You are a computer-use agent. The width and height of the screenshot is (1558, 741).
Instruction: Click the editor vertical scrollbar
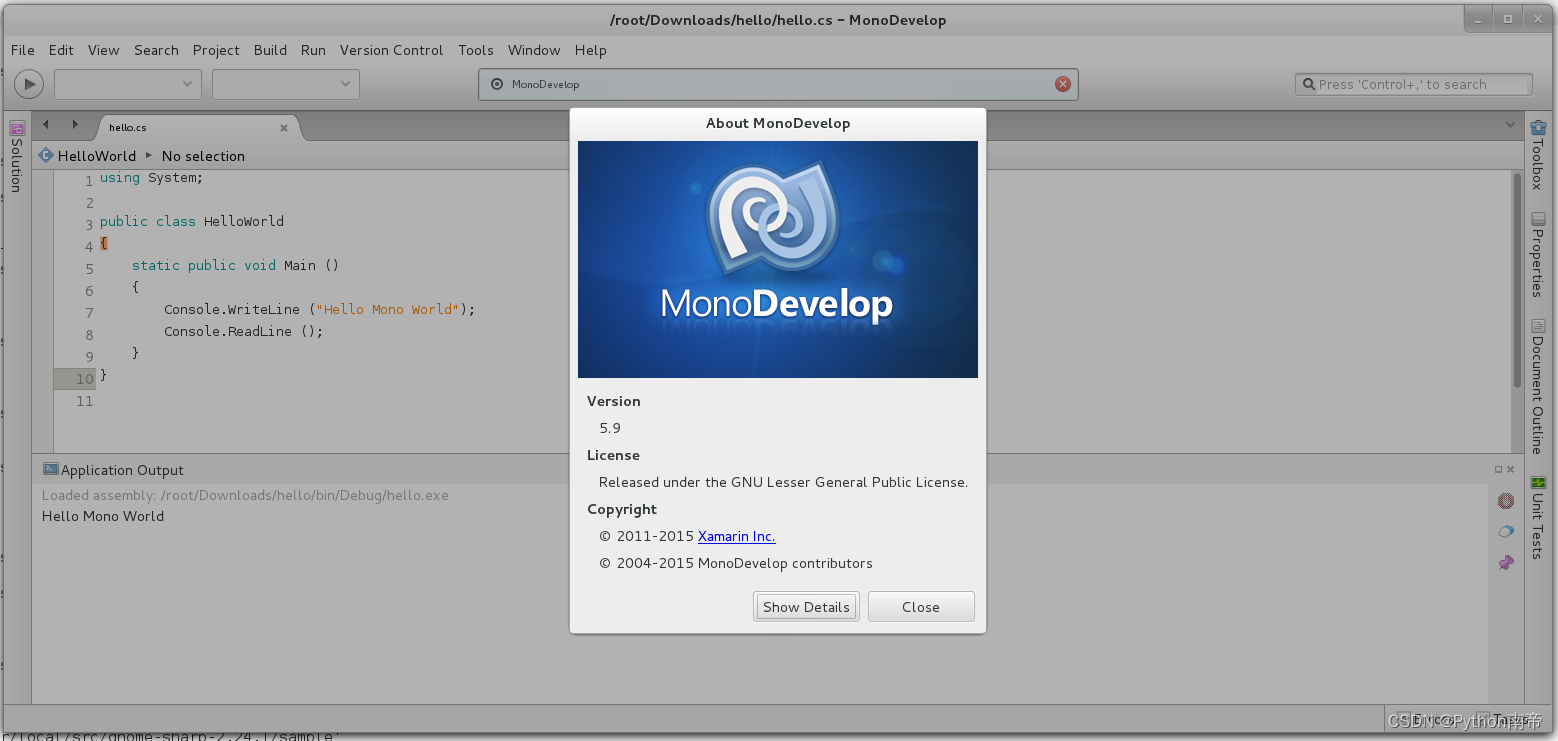(x=1518, y=280)
